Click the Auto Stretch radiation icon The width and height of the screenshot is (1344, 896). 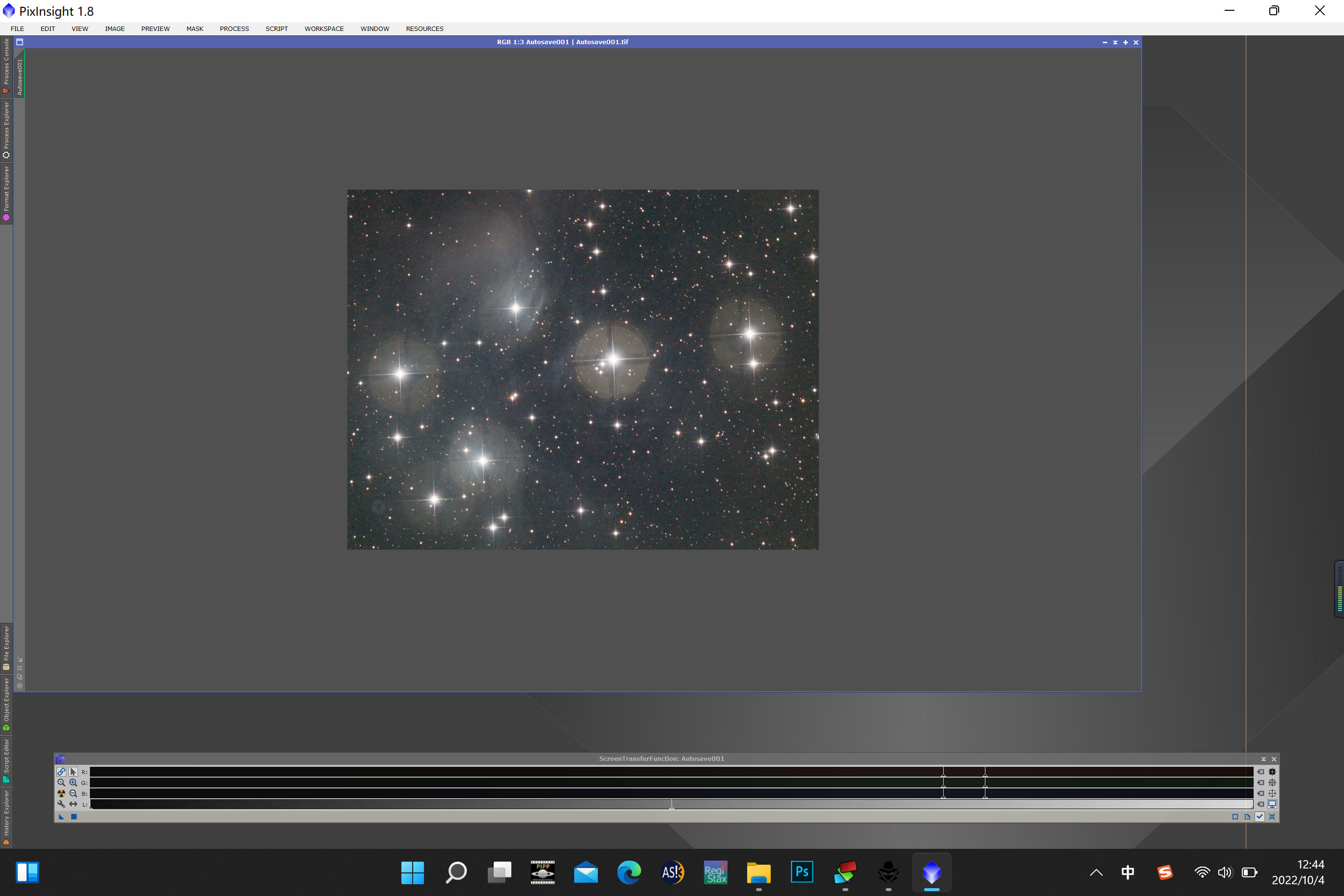point(61,794)
